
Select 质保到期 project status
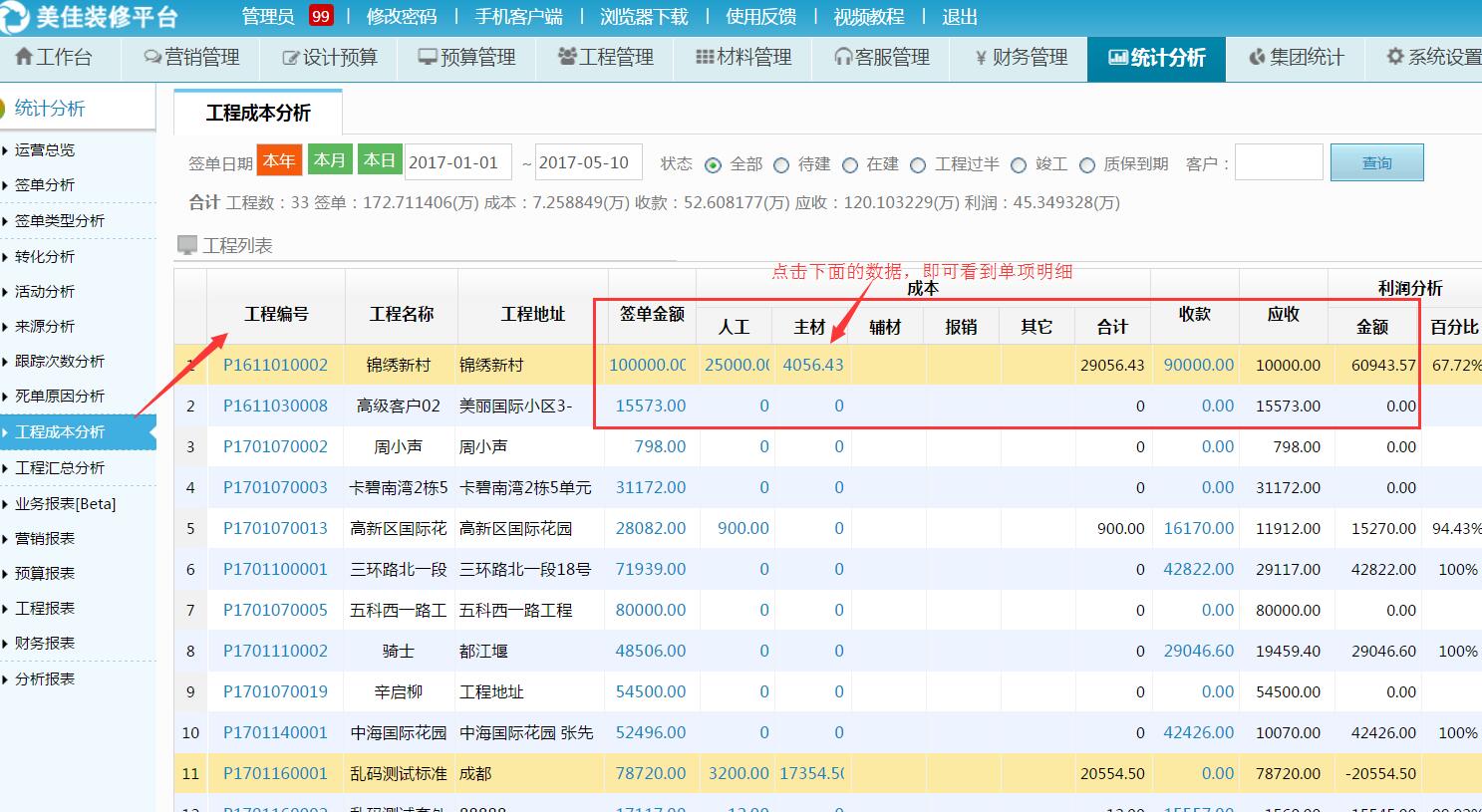point(1087,165)
